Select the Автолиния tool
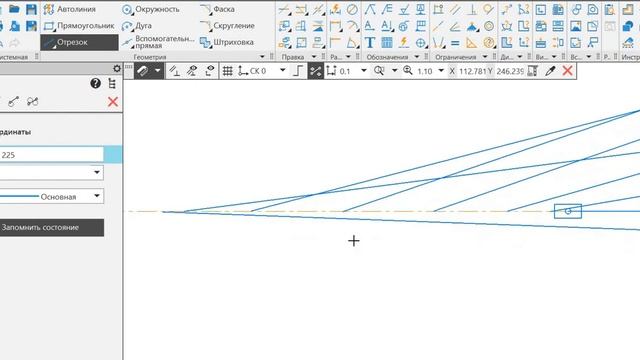The image size is (640, 360). point(70,9)
